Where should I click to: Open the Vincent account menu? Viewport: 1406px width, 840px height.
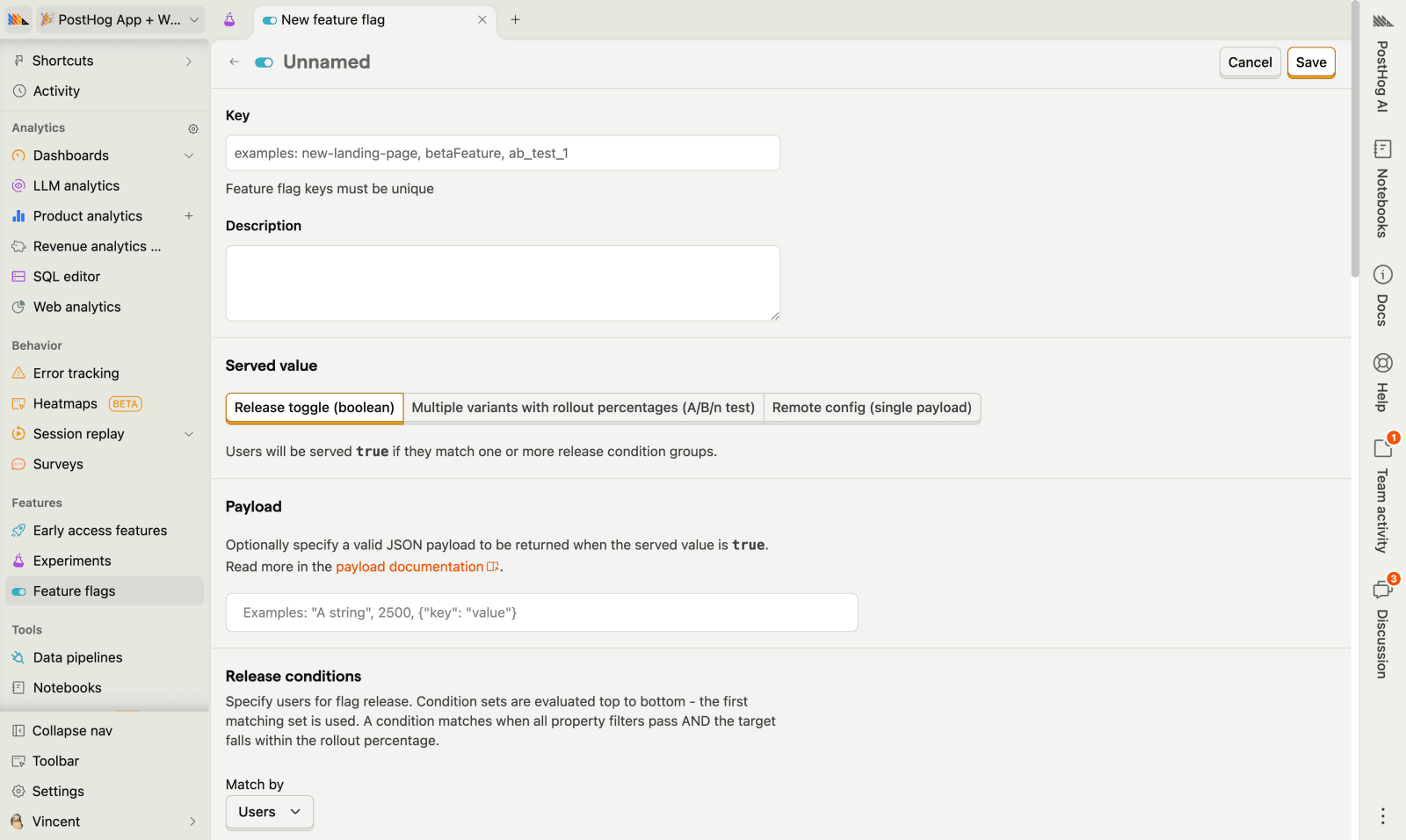(x=56, y=821)
